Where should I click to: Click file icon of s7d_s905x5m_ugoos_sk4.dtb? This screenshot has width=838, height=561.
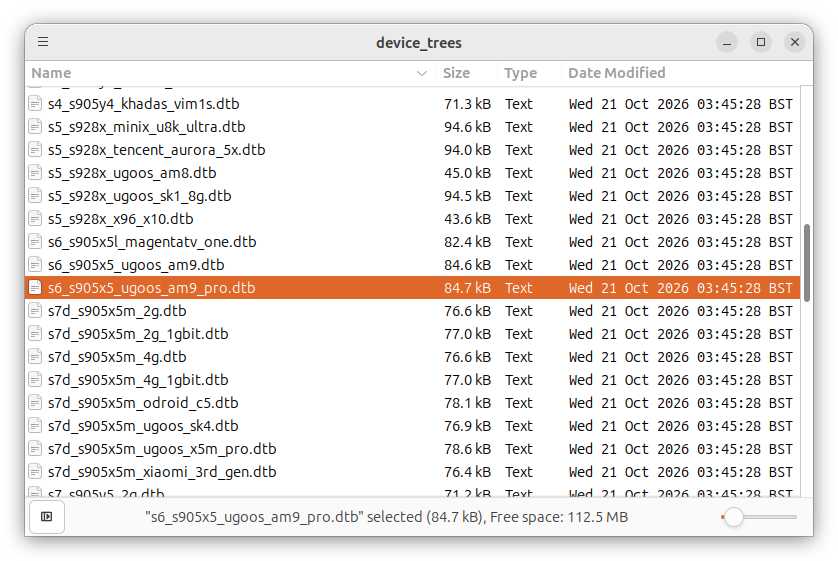tap(35, 425)
